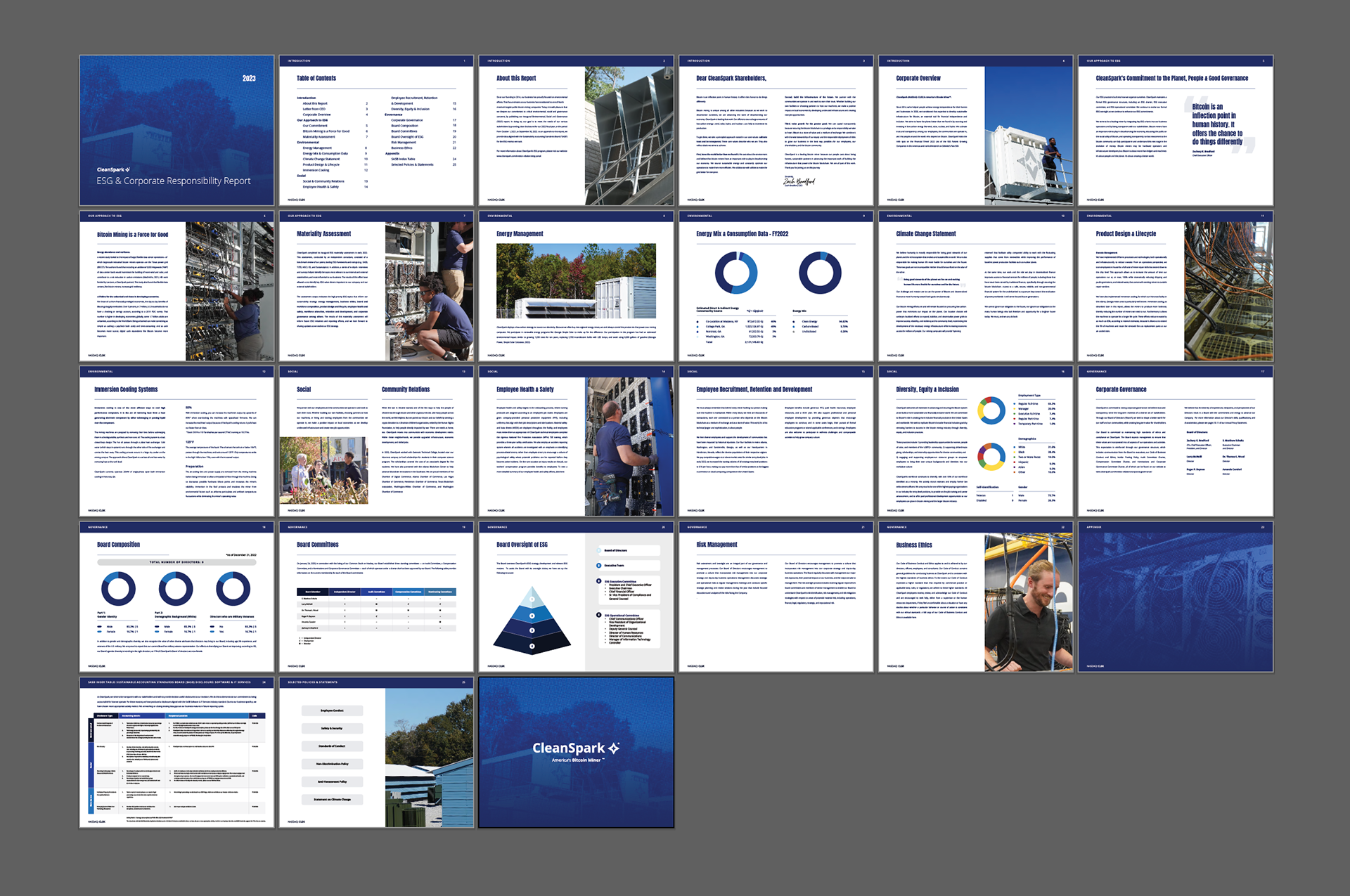Select the Energy Mix & Consumption Data - FY2022 page
1350x896 pixels.
pyautogui.click(x=776, y=286)
